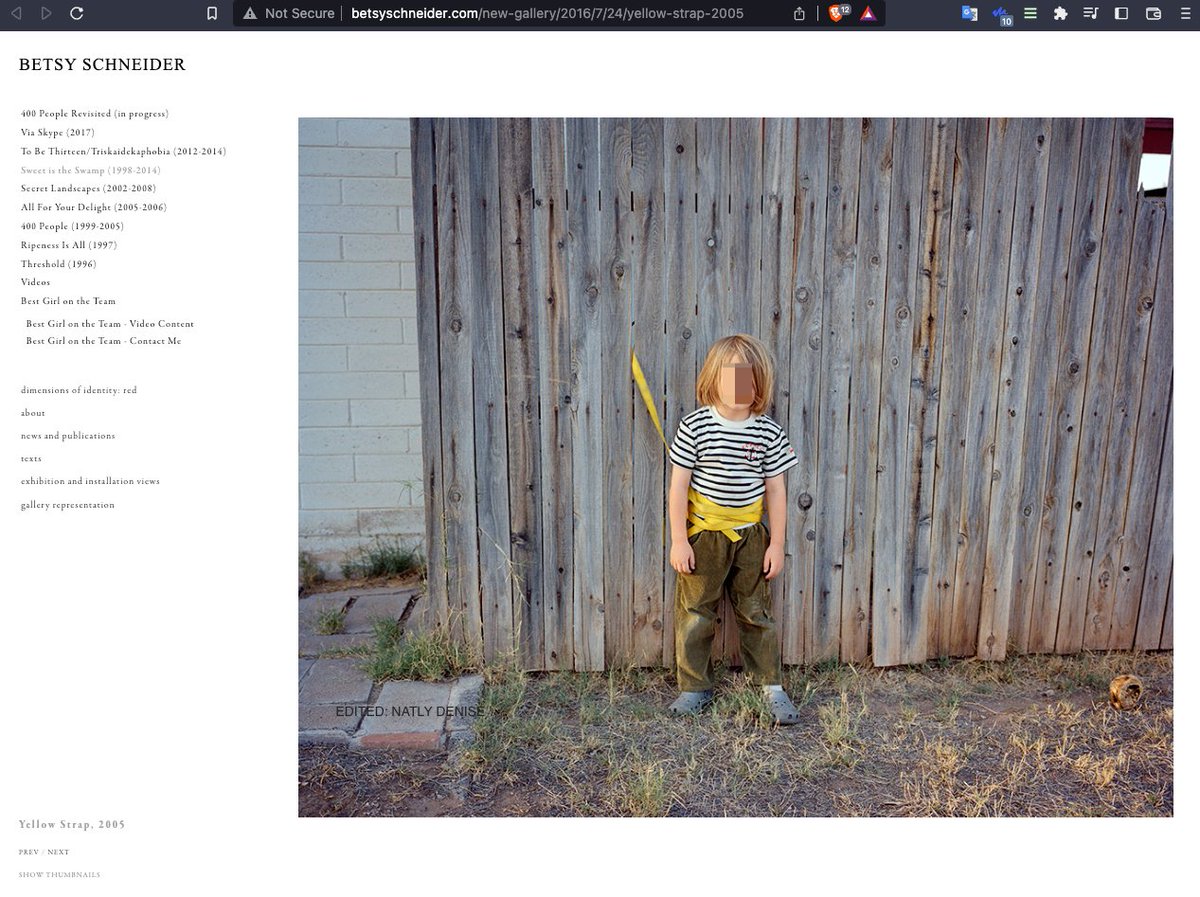Click the NEXT image link
Viewport: 1200px width, 897px height.
pyautogui.click(x=58, y=853)
